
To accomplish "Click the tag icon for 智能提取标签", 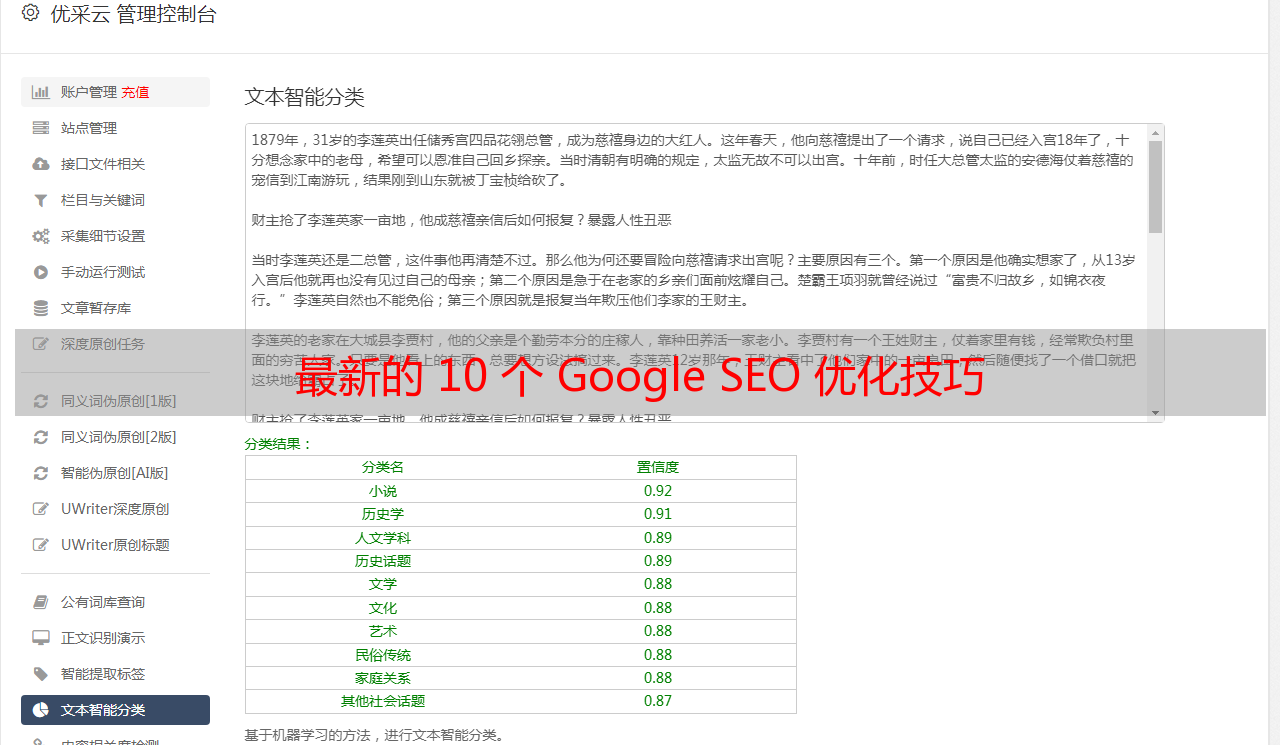I will tap(41, 674).
